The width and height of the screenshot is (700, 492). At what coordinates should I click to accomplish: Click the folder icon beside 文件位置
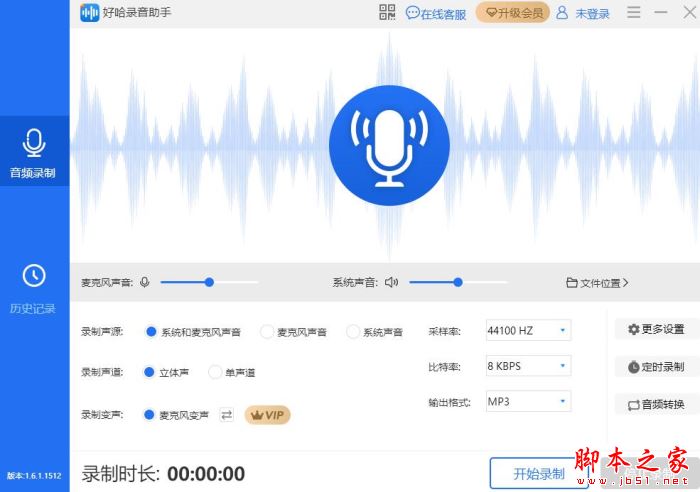pos(571,283)
